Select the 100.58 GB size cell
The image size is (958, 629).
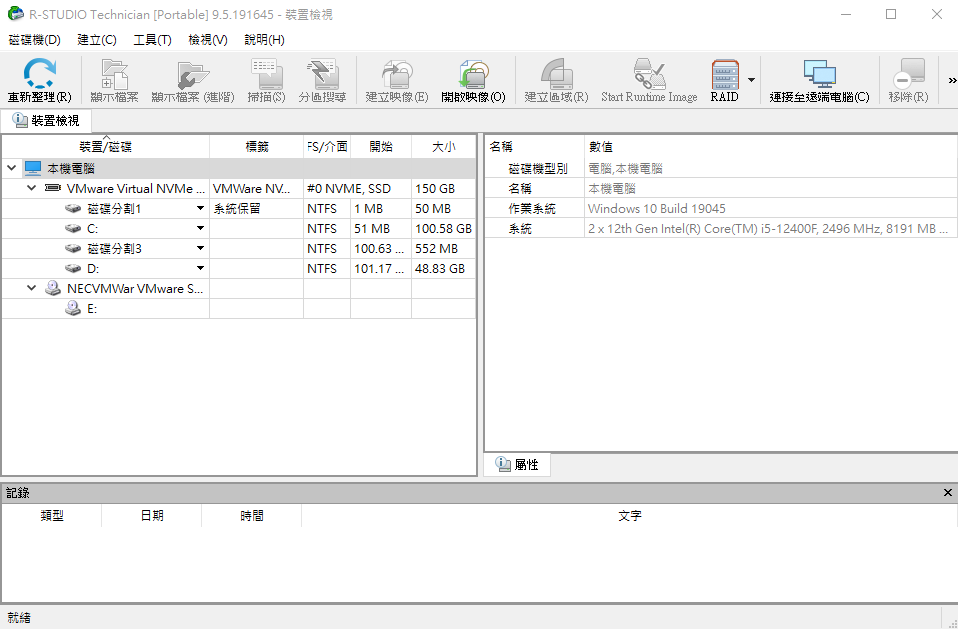[x=444, y=228]
